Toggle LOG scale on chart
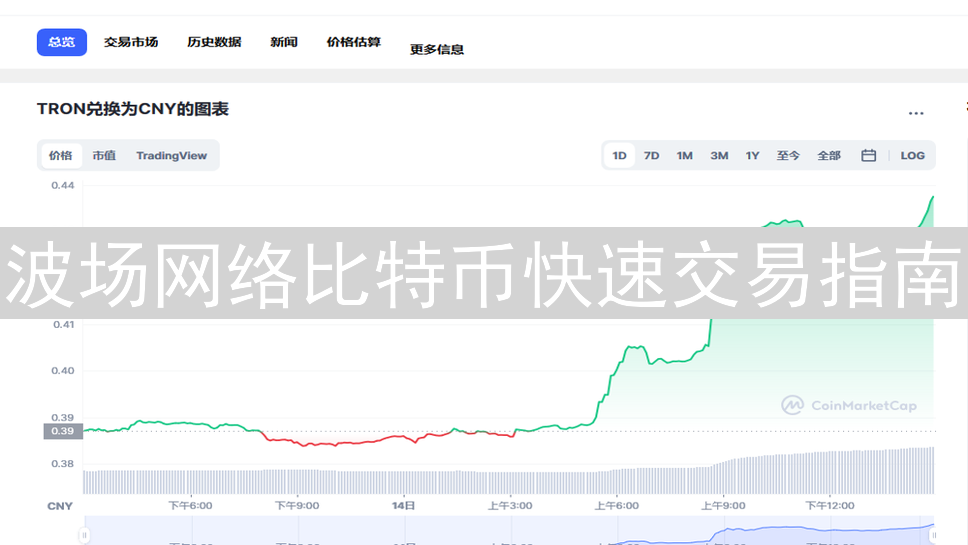The image size is (968, 545). [x=912, y=156]
